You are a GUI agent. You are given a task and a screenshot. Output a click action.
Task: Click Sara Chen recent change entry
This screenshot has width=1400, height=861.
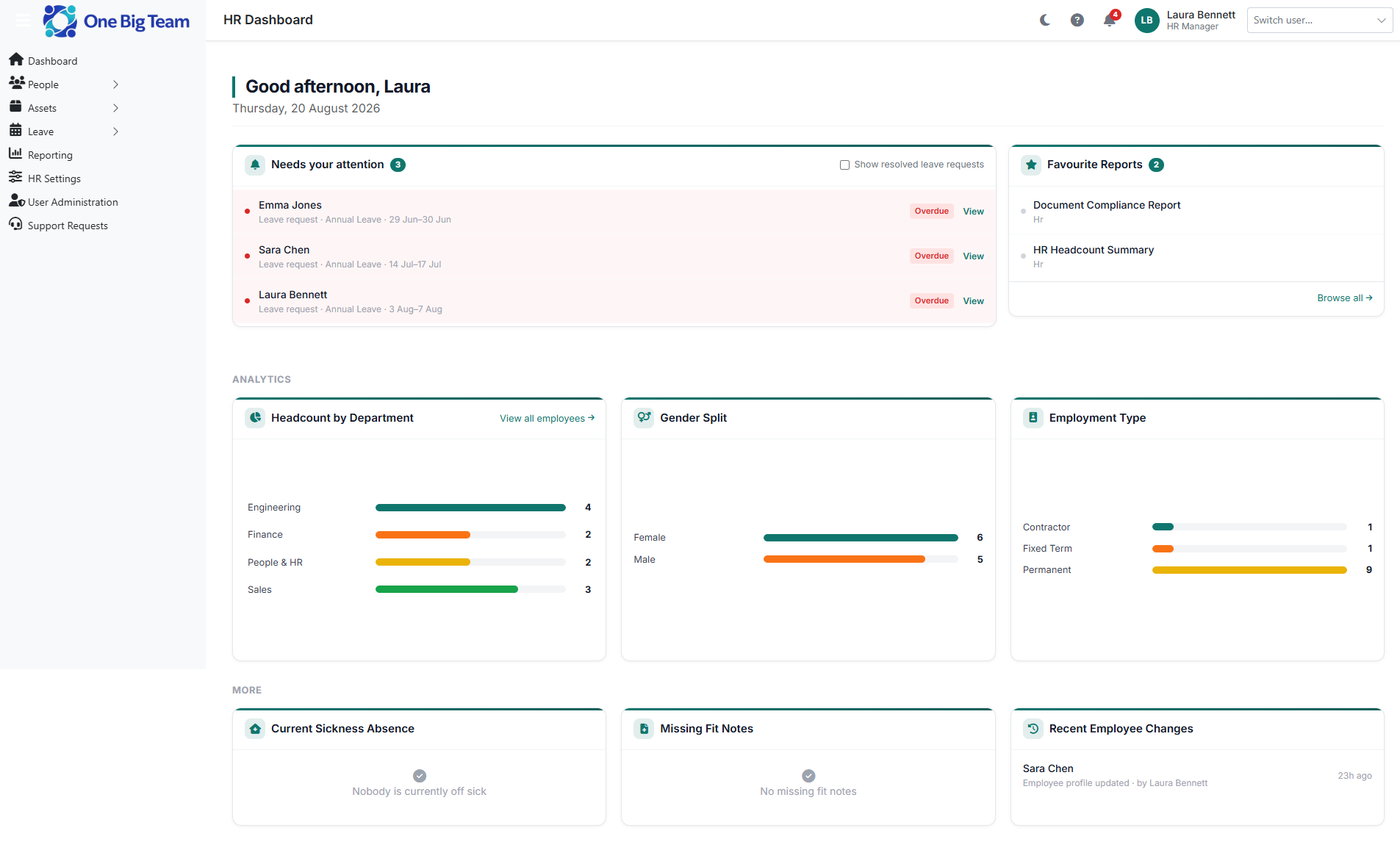(1196, 775)
